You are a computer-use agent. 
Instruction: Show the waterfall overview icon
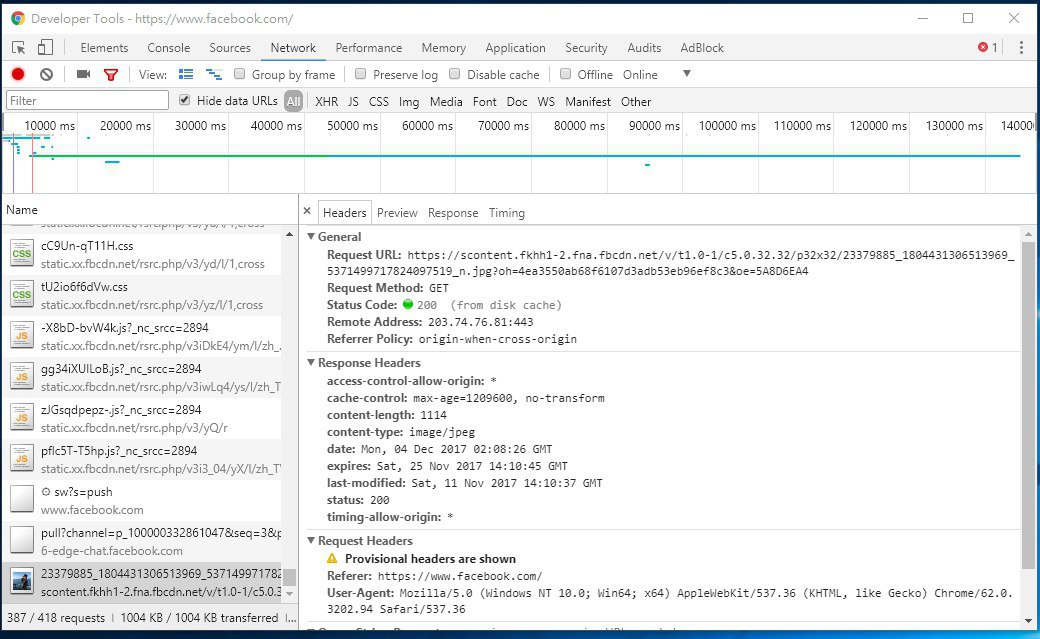[x=213, y=75]
